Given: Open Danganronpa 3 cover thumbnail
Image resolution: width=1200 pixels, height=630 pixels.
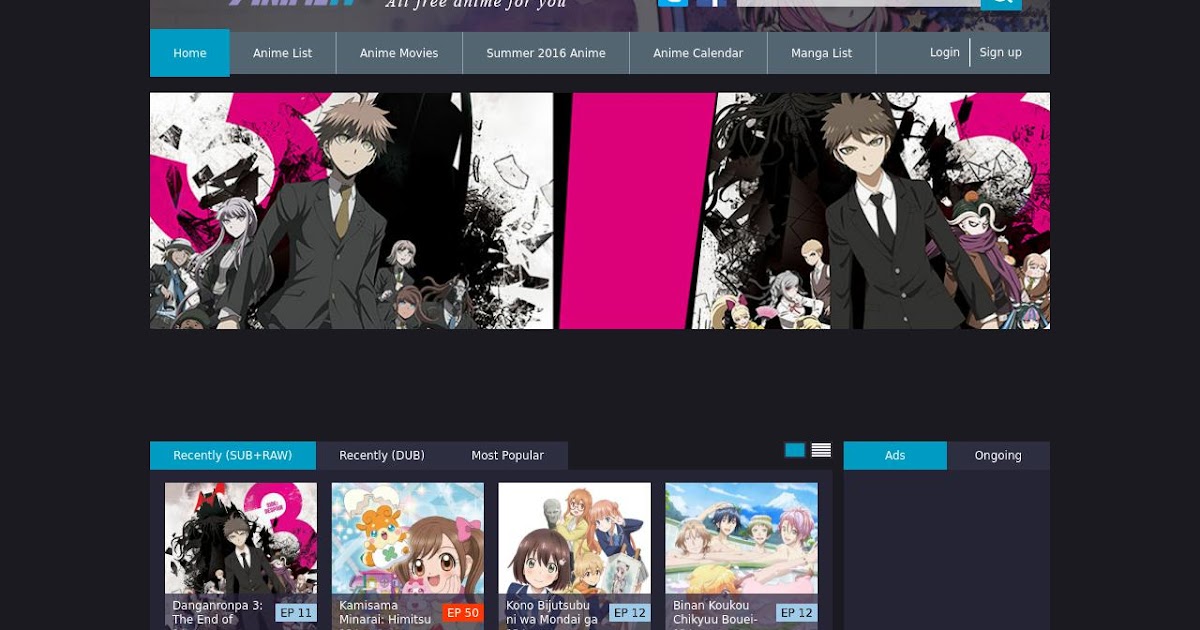Looking at the screenshot, I should [241, 556].
